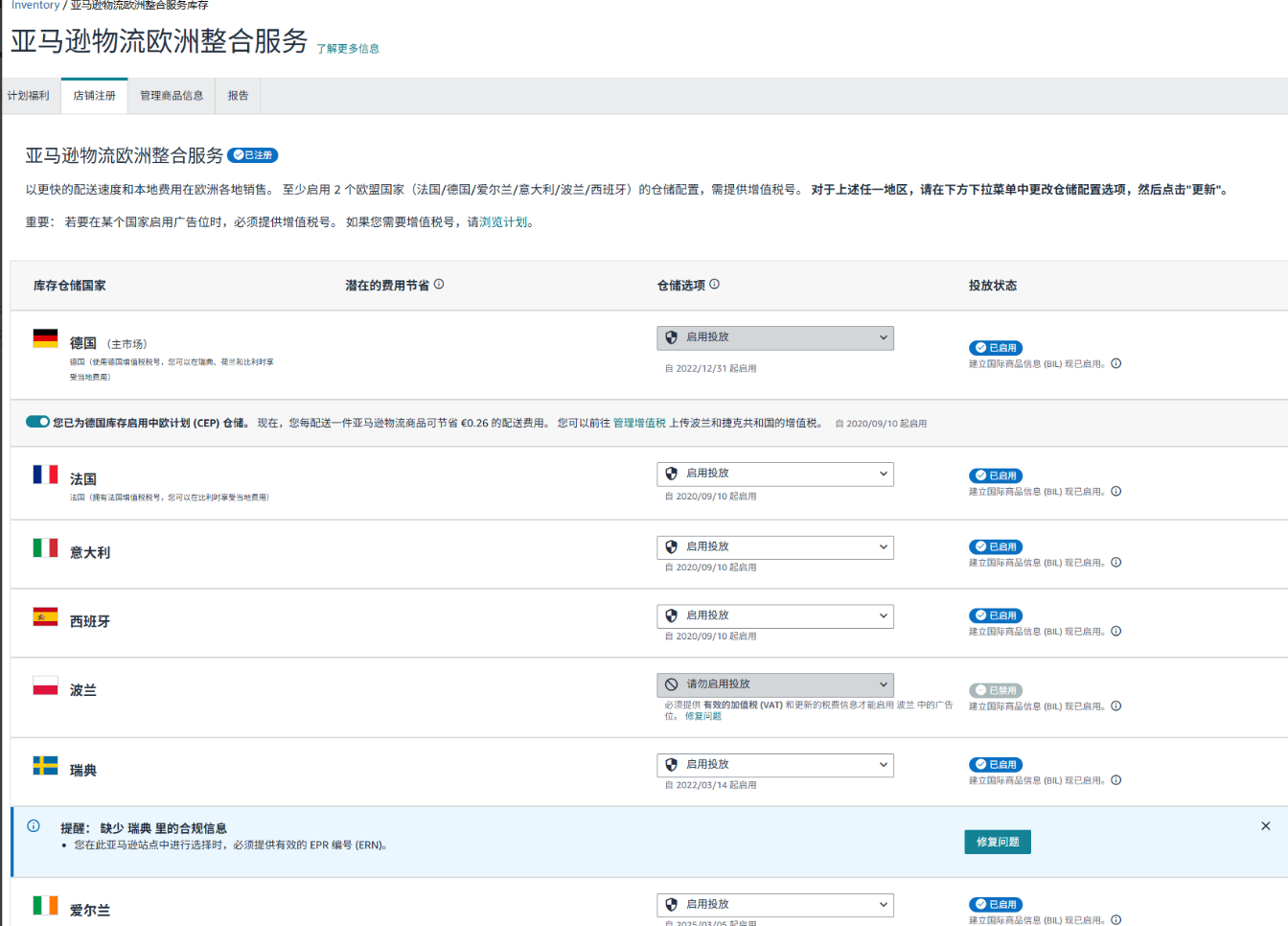The height and width of the screenshot is (926, 1288).
Task: Click BIL info icon in 波兰 row
Action: pyautogui.click(x=1115, y=706)
